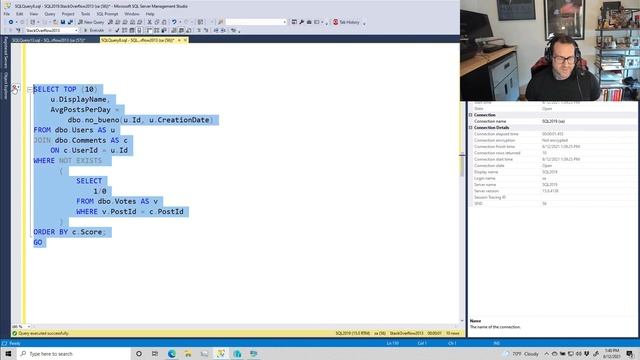
Task: Collapse the Connection Details category
Action: [x=471, y=128]
